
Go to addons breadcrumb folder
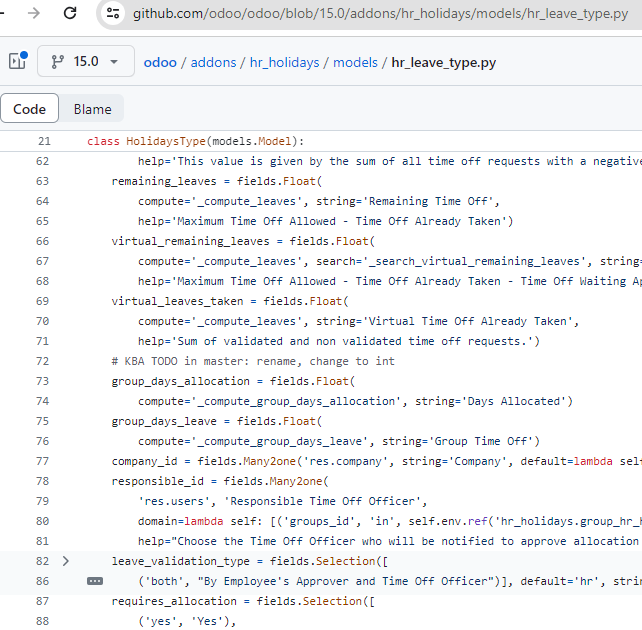(213, 63)
